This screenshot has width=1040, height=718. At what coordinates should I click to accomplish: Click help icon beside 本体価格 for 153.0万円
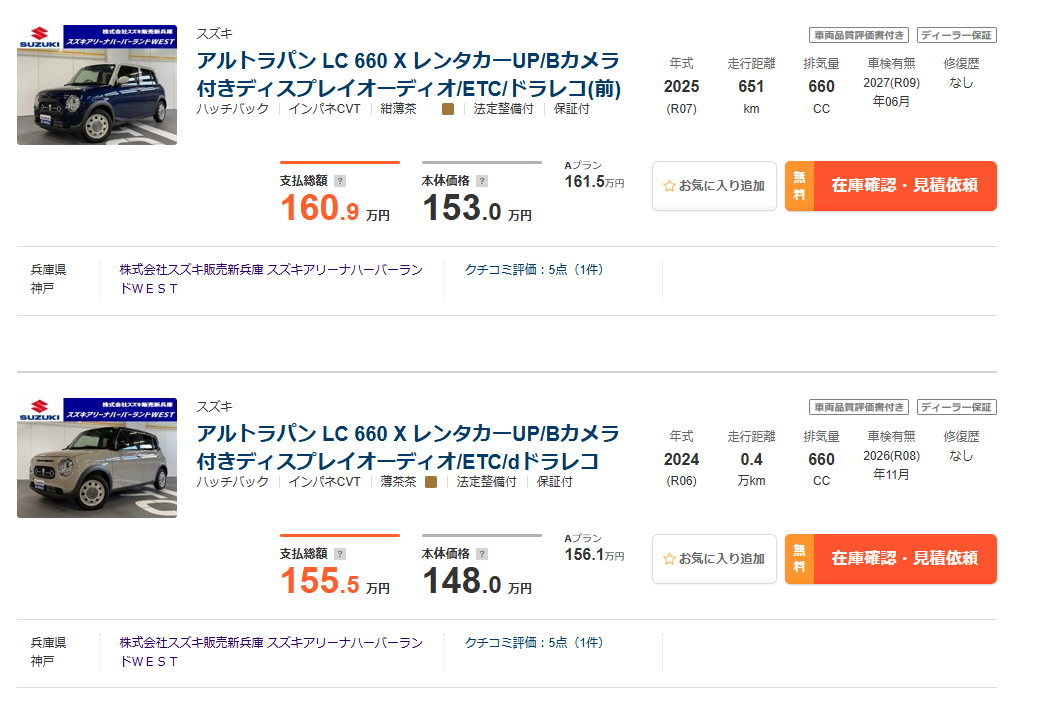pyautogui.click(x=482, y=181)
